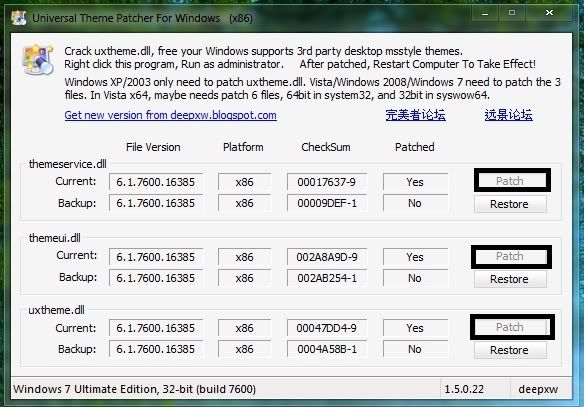Click Restore for themeui.dll

point(510,279)
